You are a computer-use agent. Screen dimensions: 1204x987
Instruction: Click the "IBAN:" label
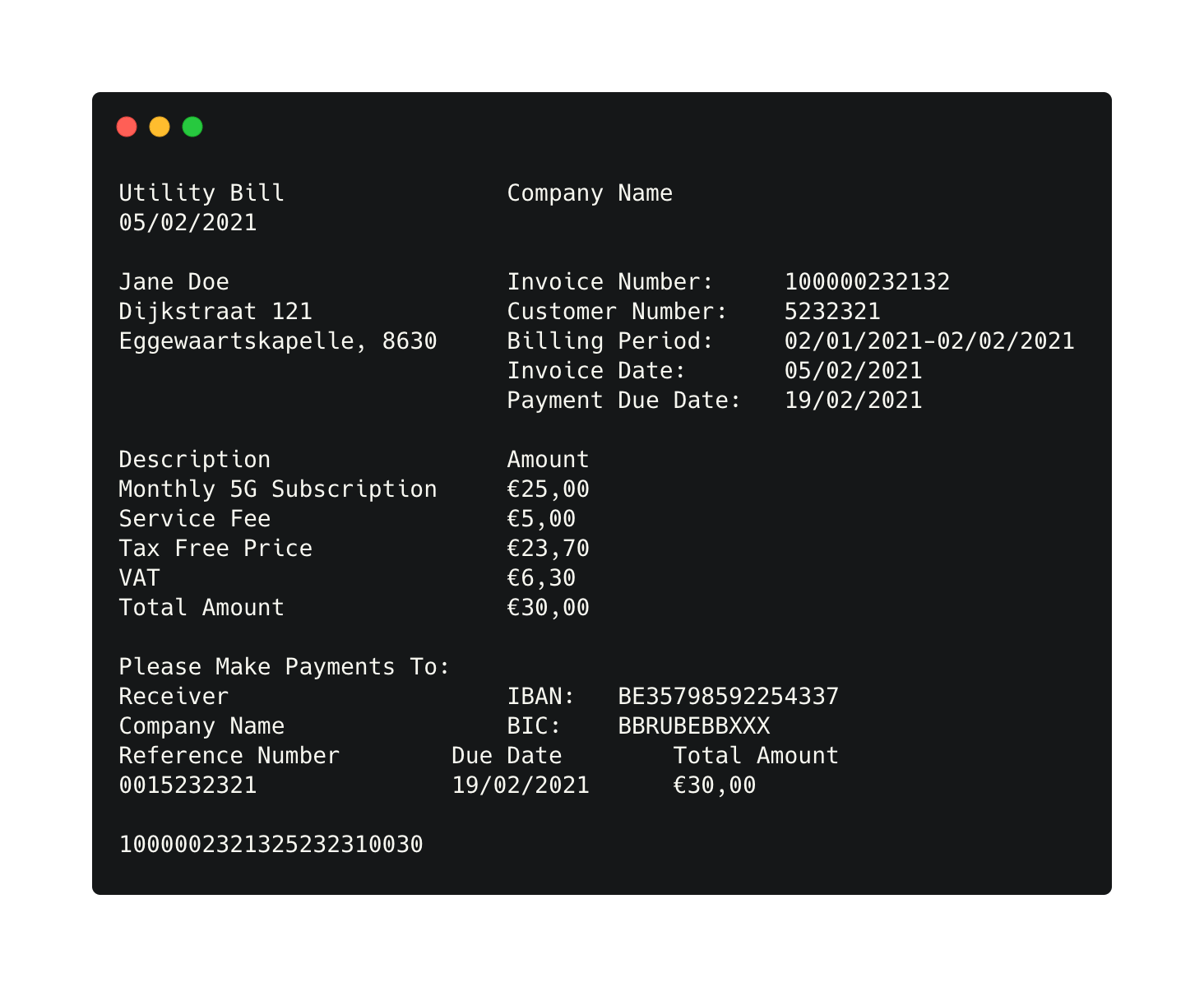click(540, 696)
